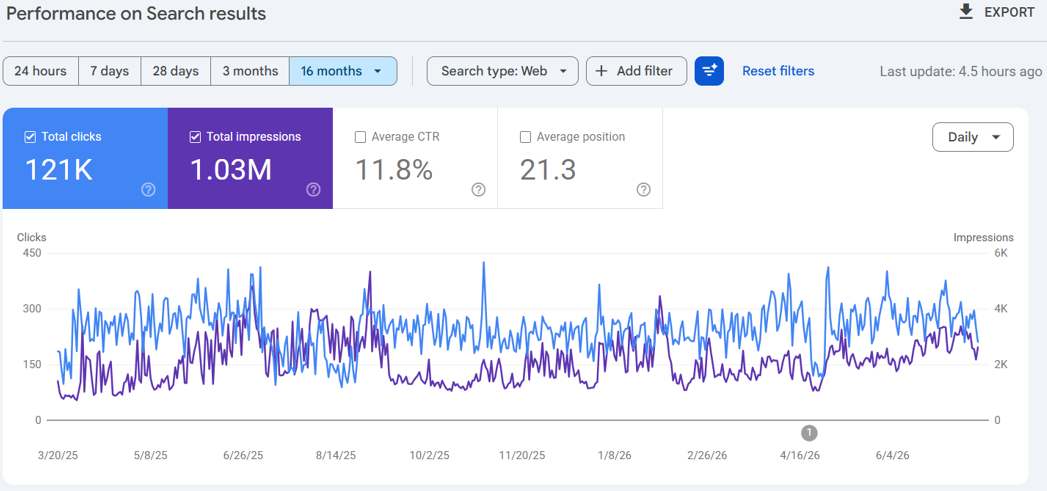Click the 4/16/26 date axis label
This screenshot has width=1047, height=491.
click(x=800, y=456)
